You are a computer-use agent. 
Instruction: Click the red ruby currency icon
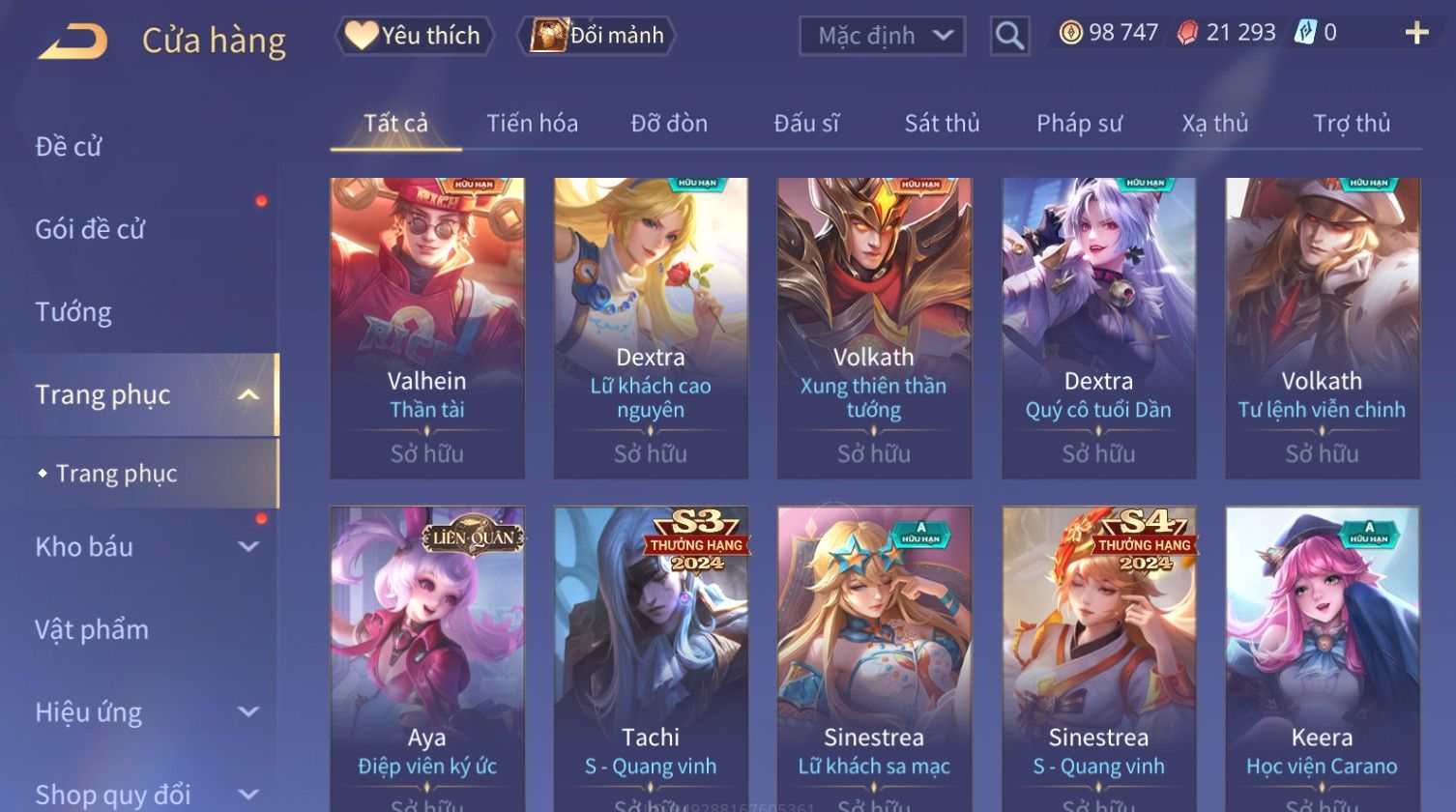coord(1187,33)
